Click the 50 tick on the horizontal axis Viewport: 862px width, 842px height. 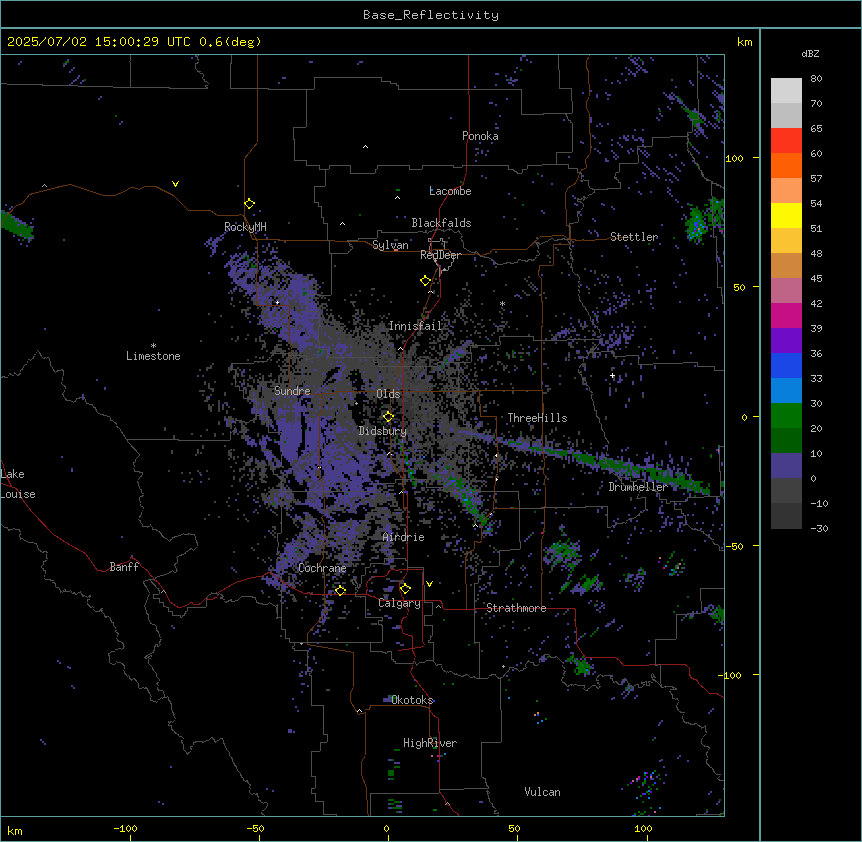(x=514, y=828)
